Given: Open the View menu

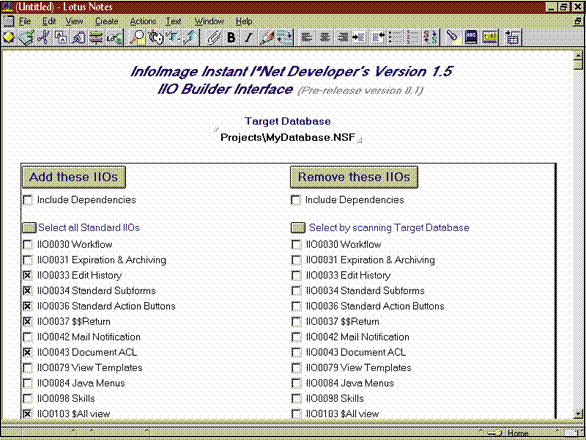Looking at the screenshot, I should click(x=74, y=21).
